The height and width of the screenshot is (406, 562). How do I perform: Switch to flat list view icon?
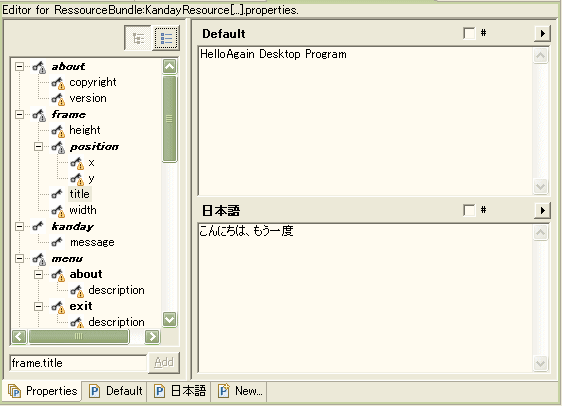coord(166,38)
